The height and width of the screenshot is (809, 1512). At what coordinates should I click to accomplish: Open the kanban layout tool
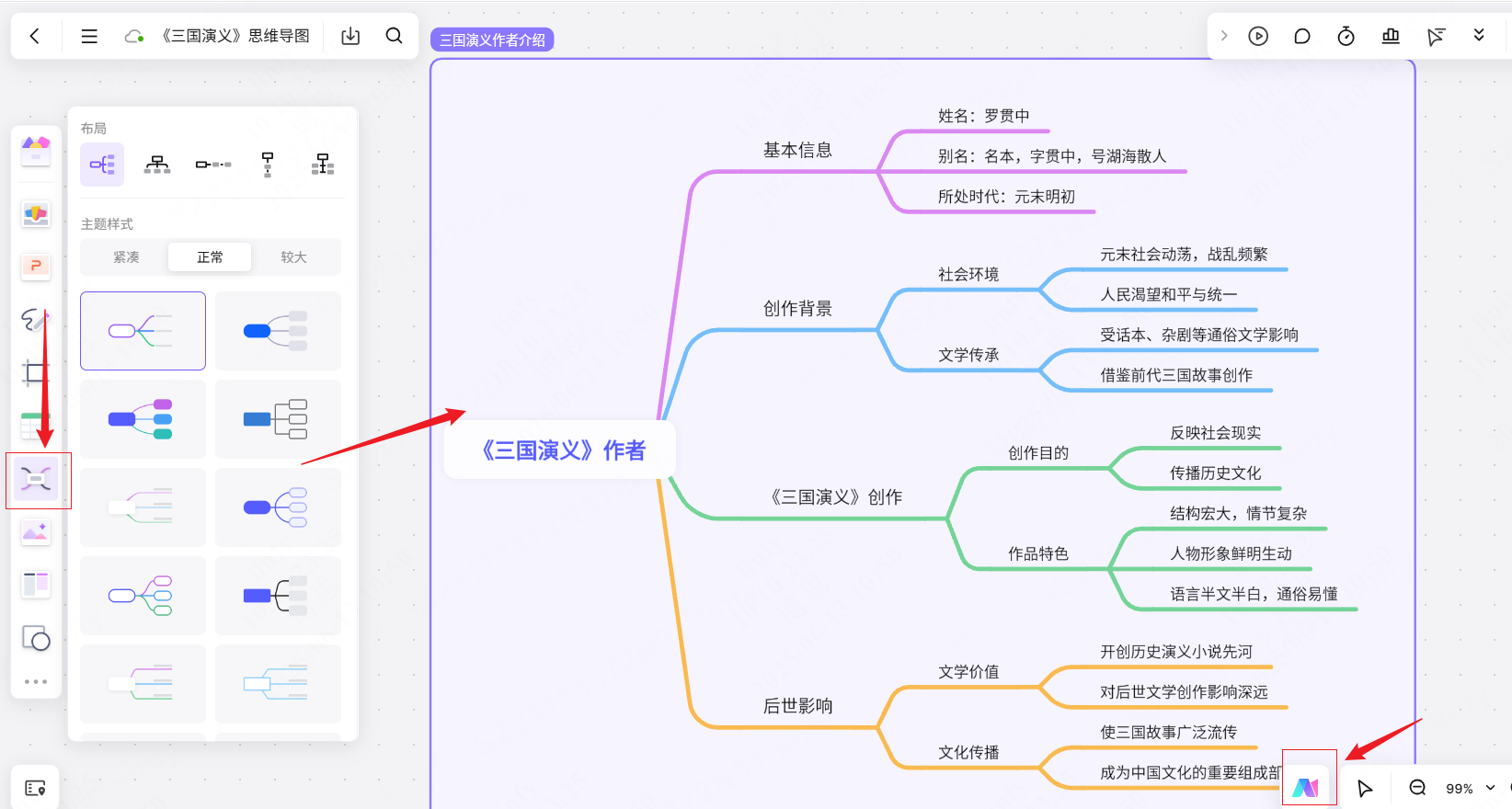36,584
